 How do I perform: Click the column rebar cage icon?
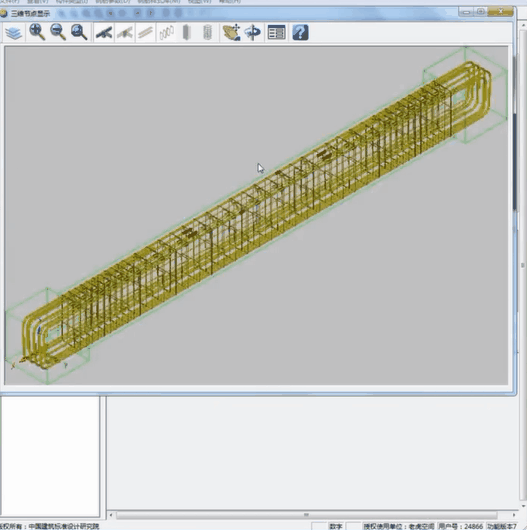point(207,33)
